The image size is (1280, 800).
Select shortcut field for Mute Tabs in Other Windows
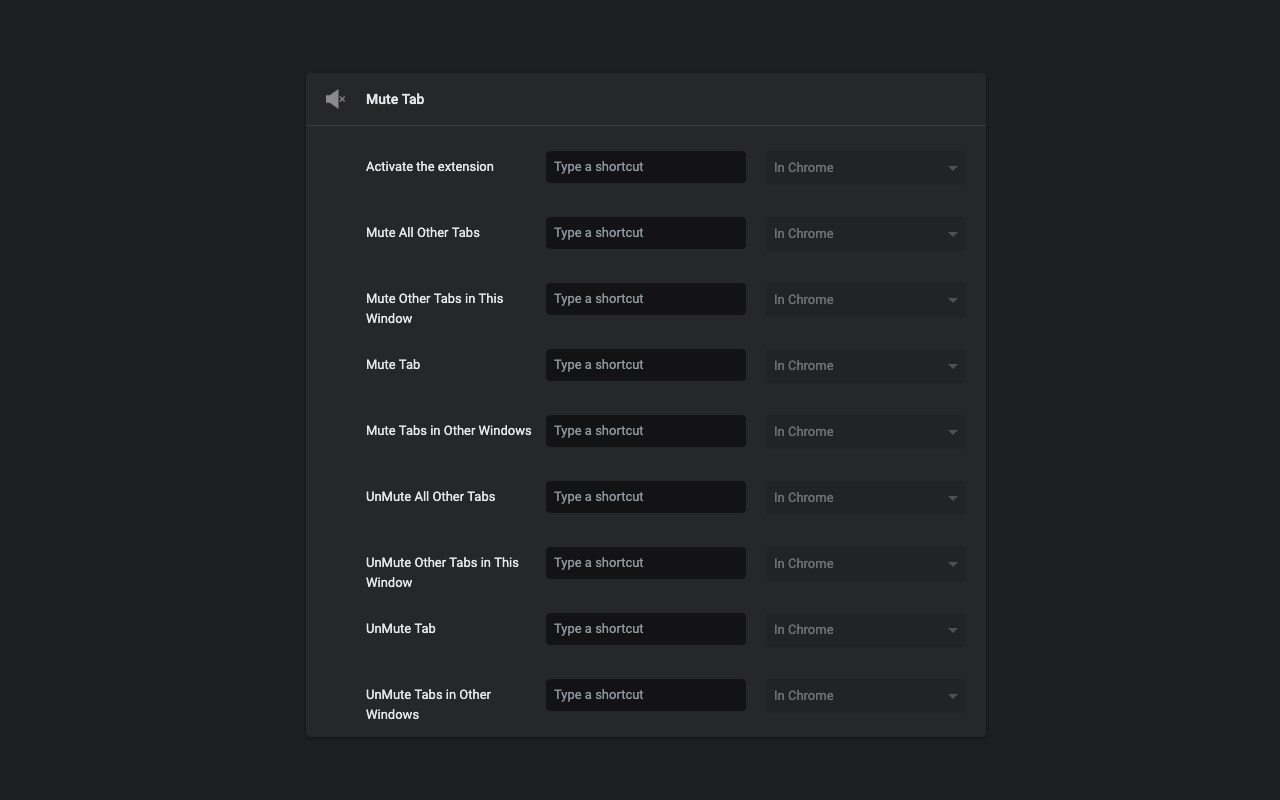[x=645, y=431]
